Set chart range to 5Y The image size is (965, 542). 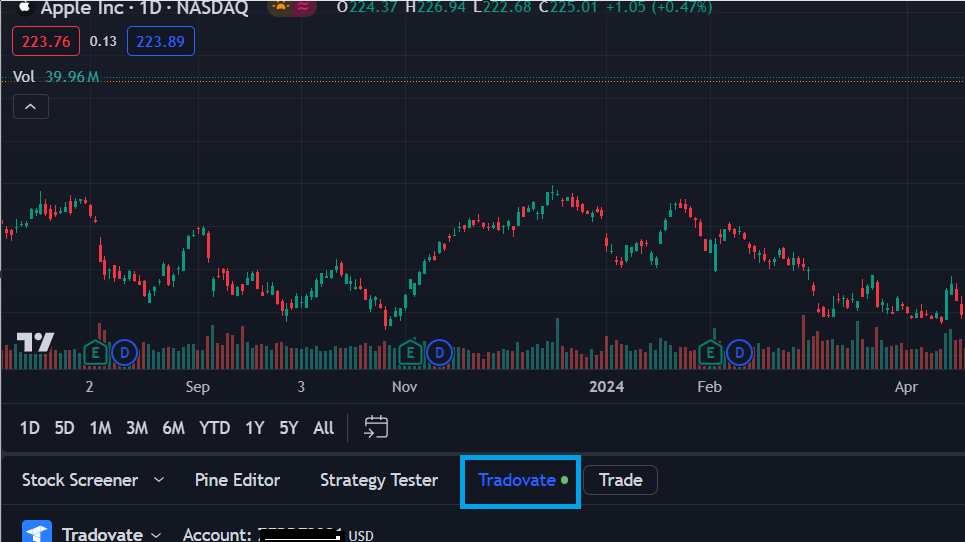pos(289,428)
